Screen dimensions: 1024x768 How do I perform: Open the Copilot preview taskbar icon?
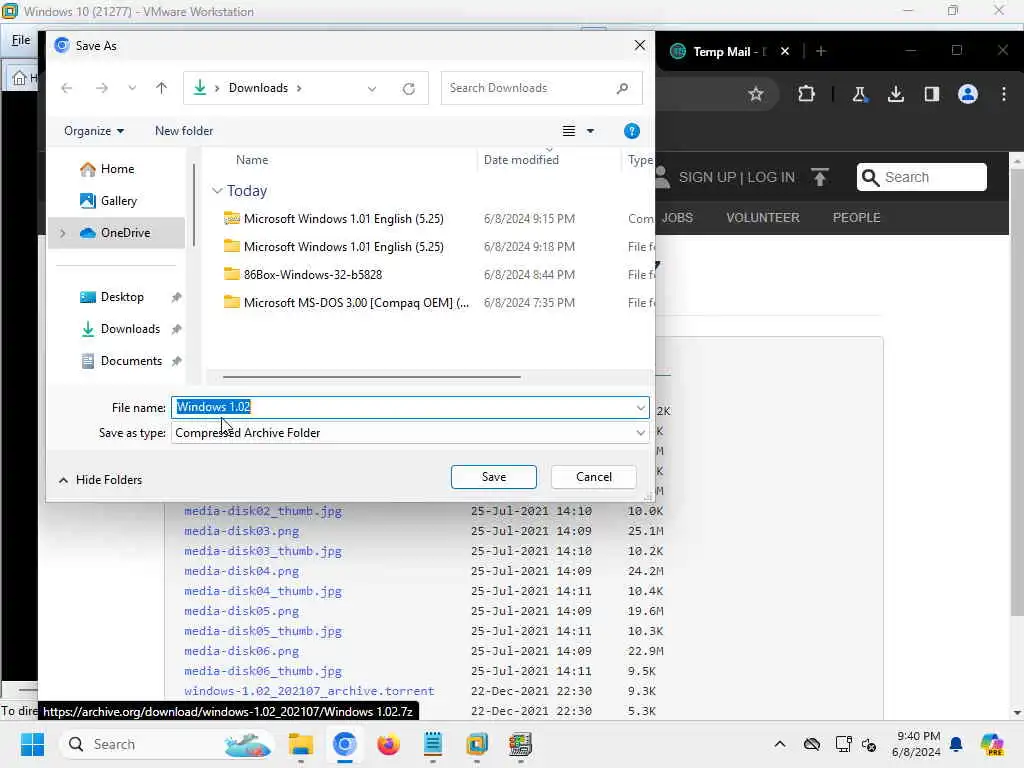[991, 744]
